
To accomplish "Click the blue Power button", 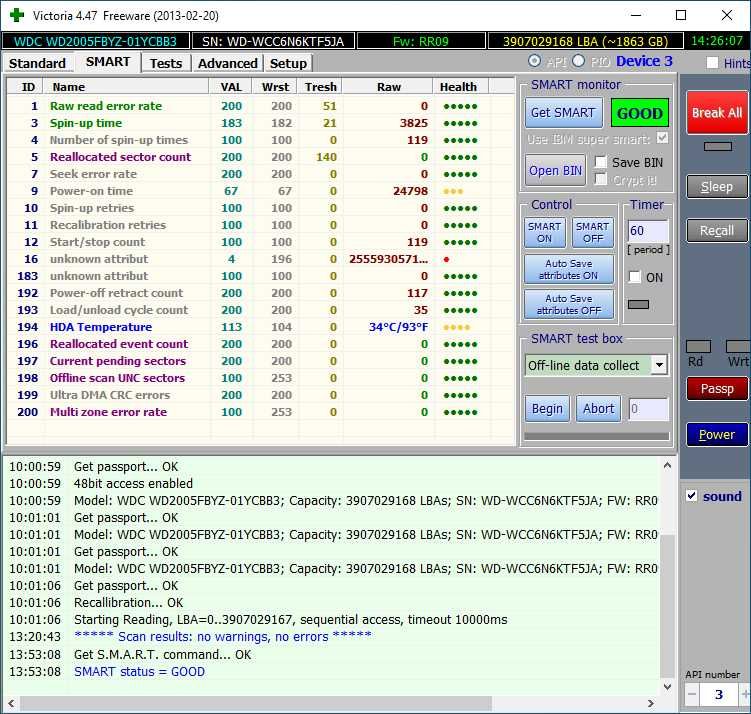I will [x=717, y=435].
